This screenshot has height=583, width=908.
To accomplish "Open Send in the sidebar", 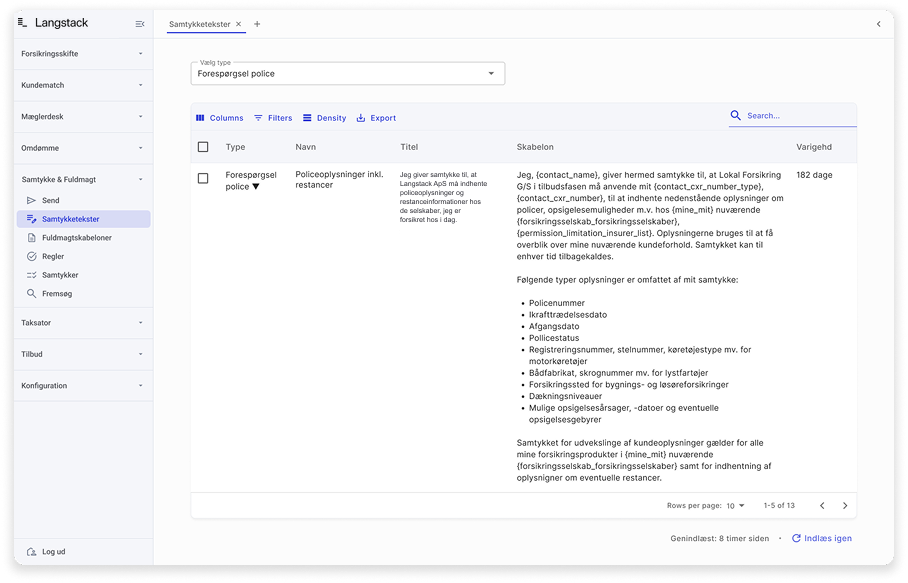I will (83, 200).
